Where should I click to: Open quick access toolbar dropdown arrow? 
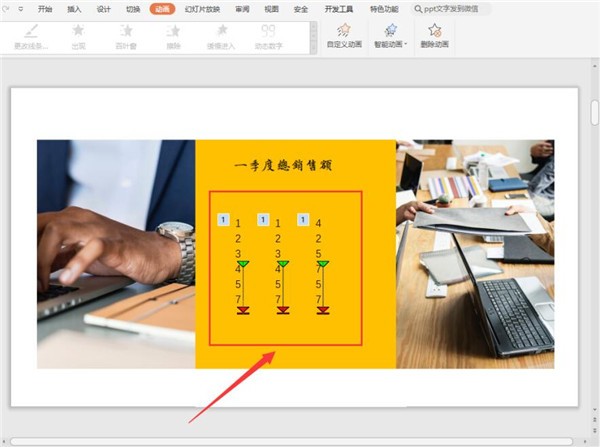[21, 9]
